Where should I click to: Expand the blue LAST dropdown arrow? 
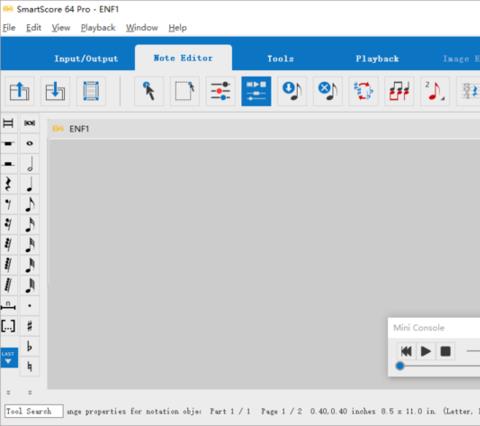click(x=9, y=358)
